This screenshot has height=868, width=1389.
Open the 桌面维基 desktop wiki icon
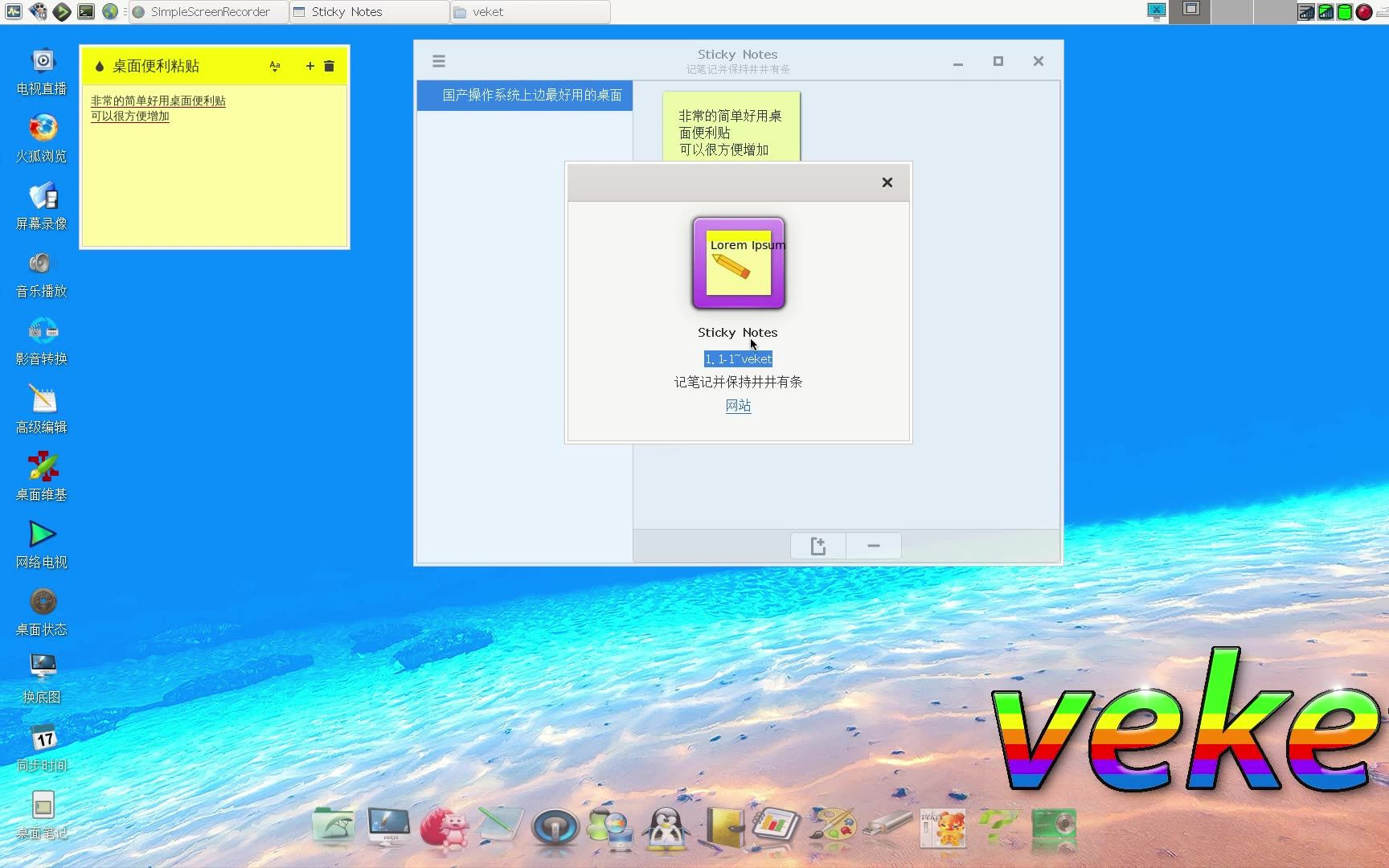click(x=42, y=477)
